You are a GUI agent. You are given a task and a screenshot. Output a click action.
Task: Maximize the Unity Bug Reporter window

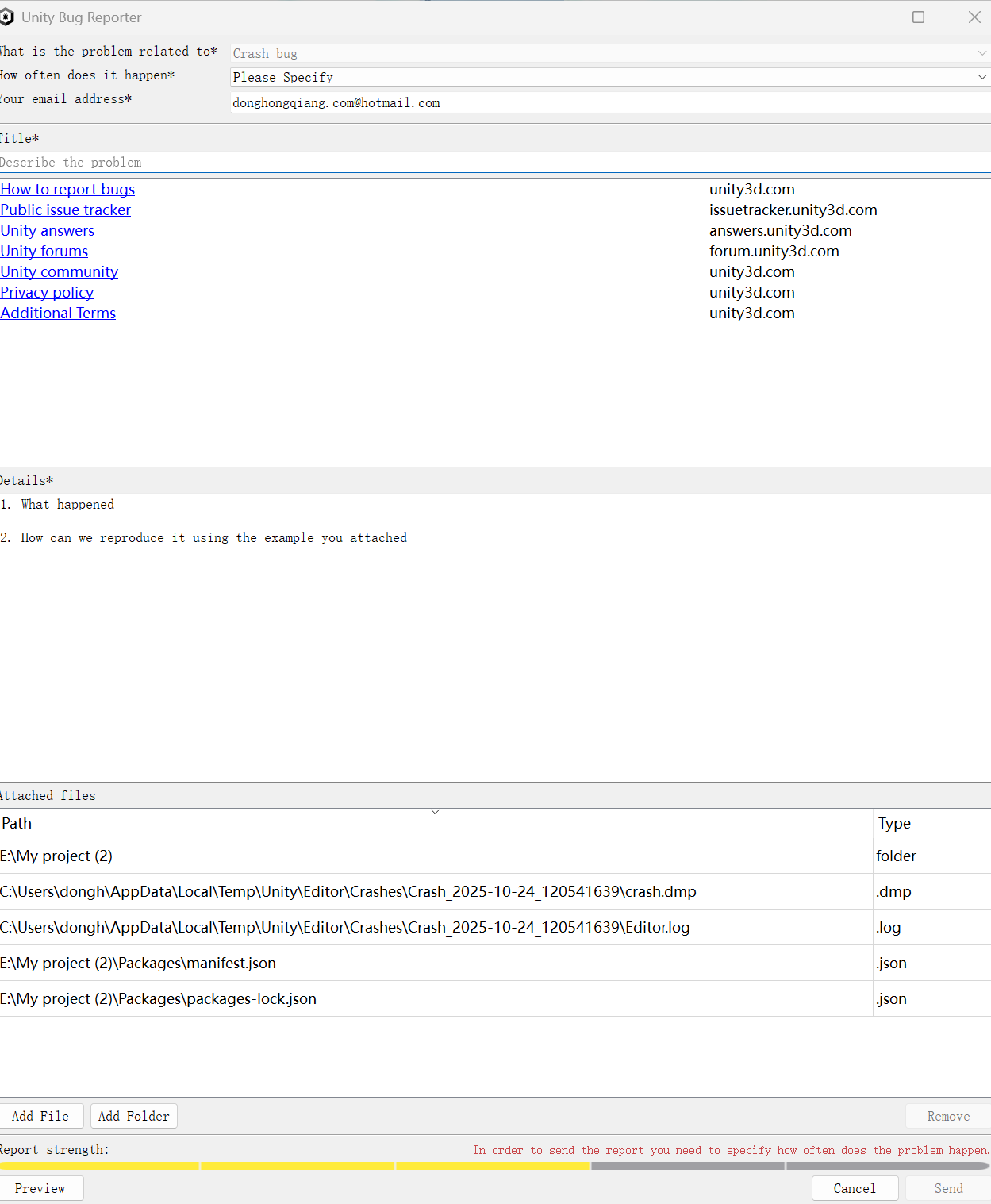[x=918, y=17]
